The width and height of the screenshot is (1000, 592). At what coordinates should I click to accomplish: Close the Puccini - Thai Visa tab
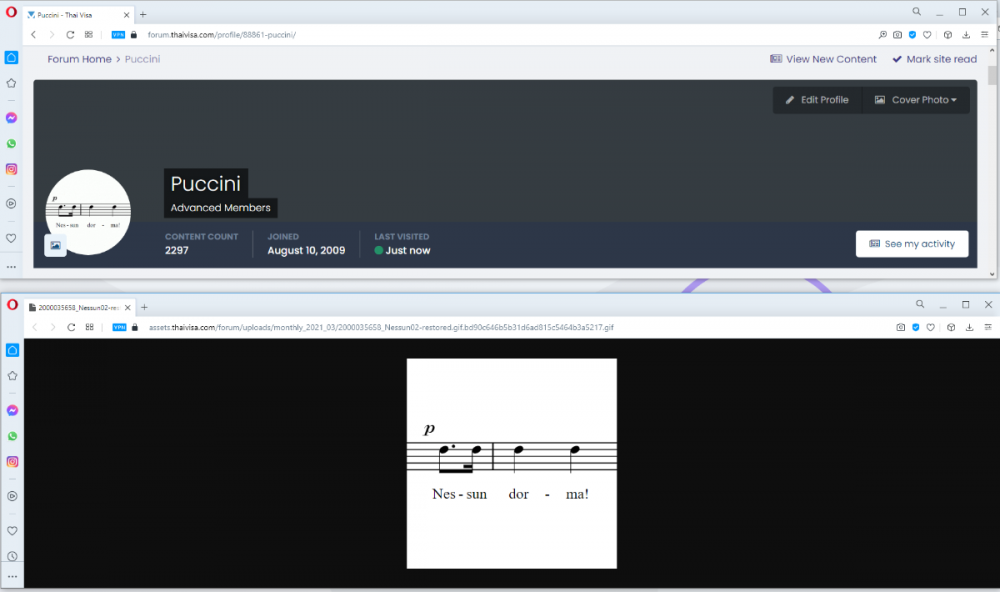pos(126,15)
